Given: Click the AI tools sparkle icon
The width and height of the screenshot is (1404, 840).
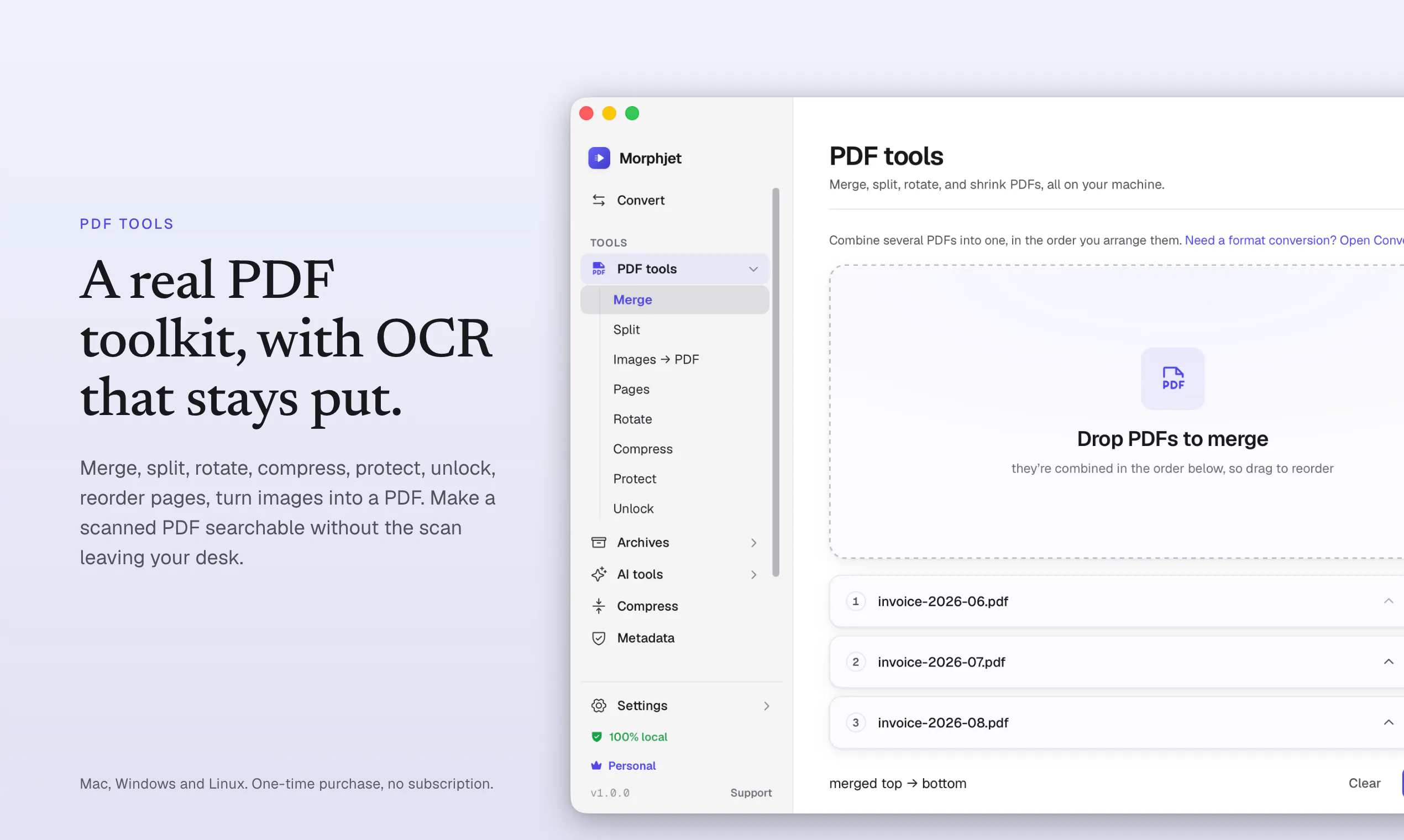Looking at the screenshot, I should point(599,574).
